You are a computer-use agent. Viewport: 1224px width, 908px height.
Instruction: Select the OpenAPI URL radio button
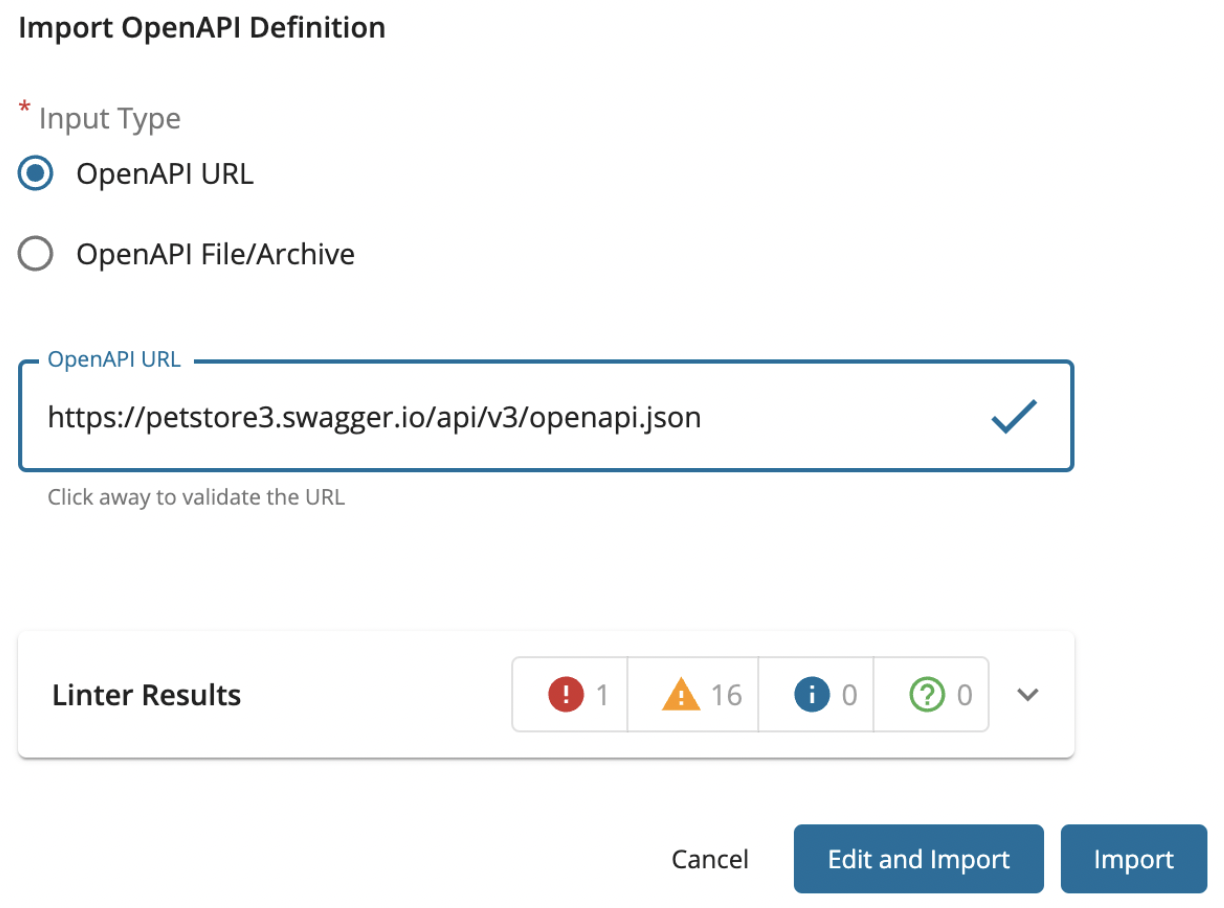point(36,172)
